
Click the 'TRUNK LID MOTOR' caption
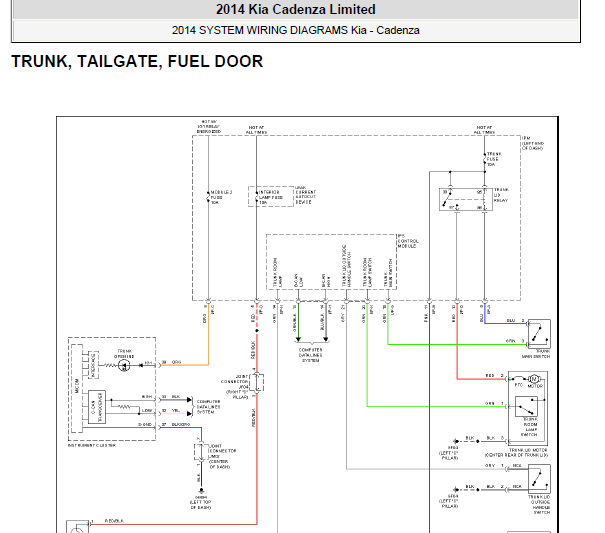pyautogui.click(x=528, y=450)
